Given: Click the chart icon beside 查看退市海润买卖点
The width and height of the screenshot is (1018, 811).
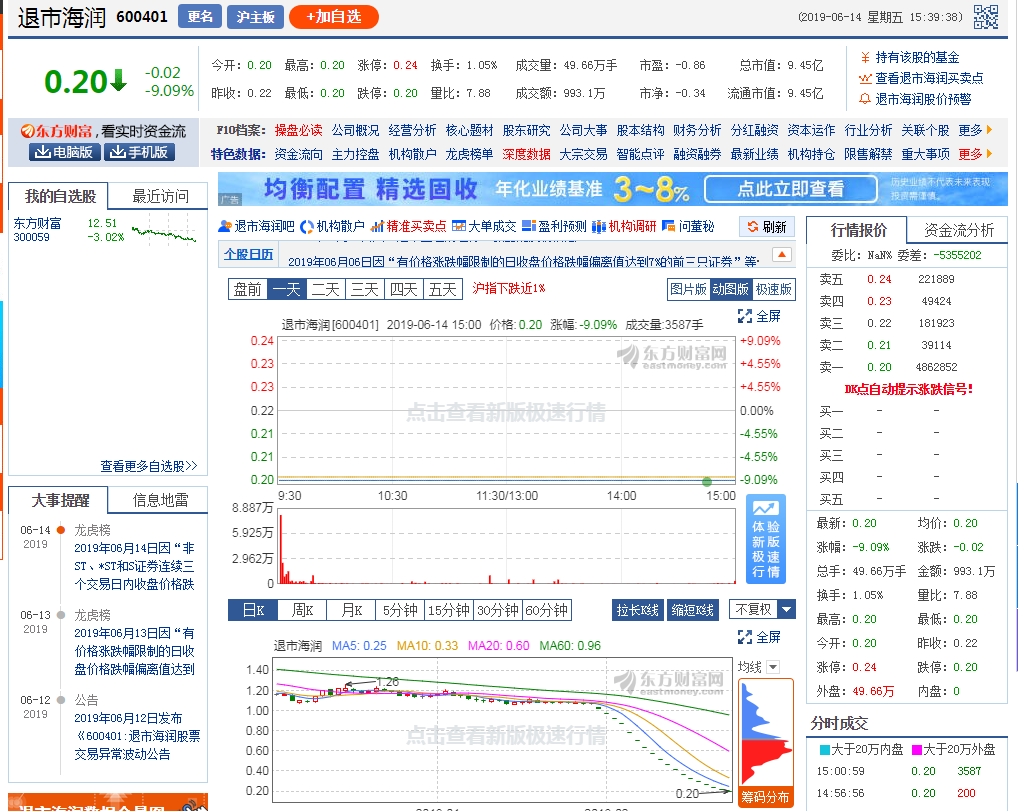Looking at the screenshot, I should [x=865, y=79].
